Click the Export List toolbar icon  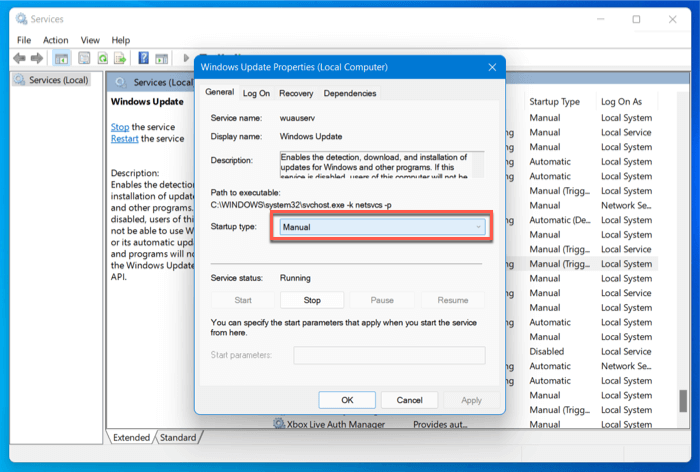[120, 58]
